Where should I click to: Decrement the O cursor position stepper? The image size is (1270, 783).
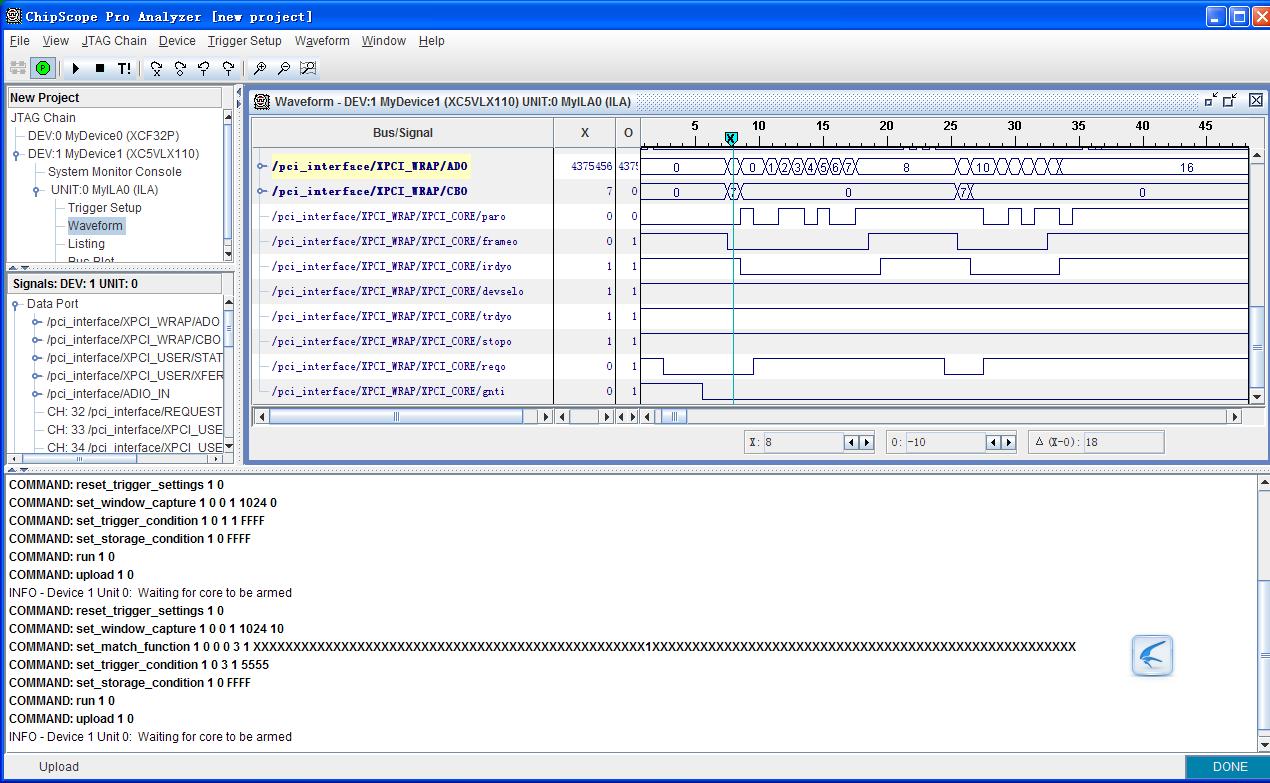tap(993, 442)
